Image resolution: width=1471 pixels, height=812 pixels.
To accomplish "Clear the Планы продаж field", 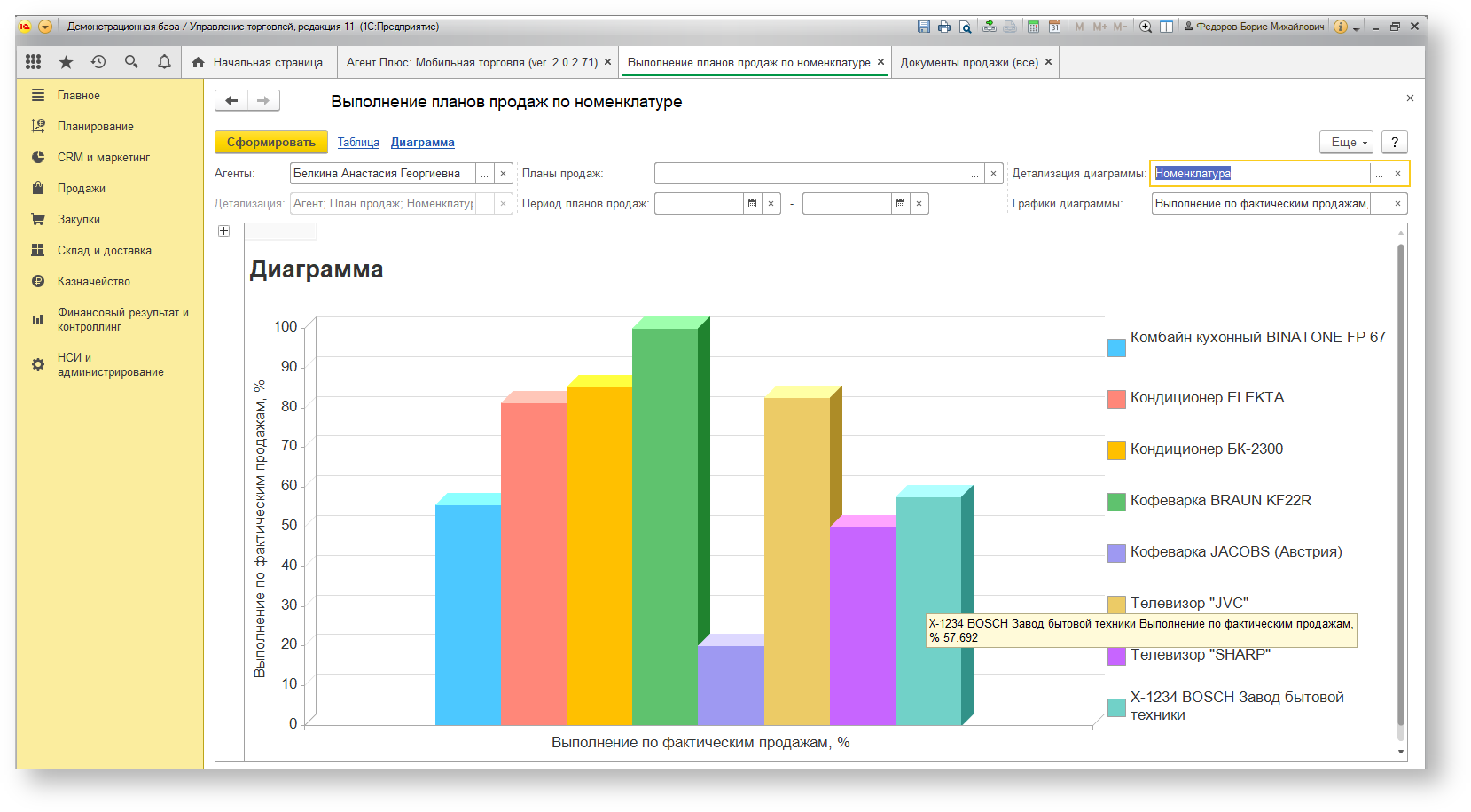I will click(x=993, y=174).
